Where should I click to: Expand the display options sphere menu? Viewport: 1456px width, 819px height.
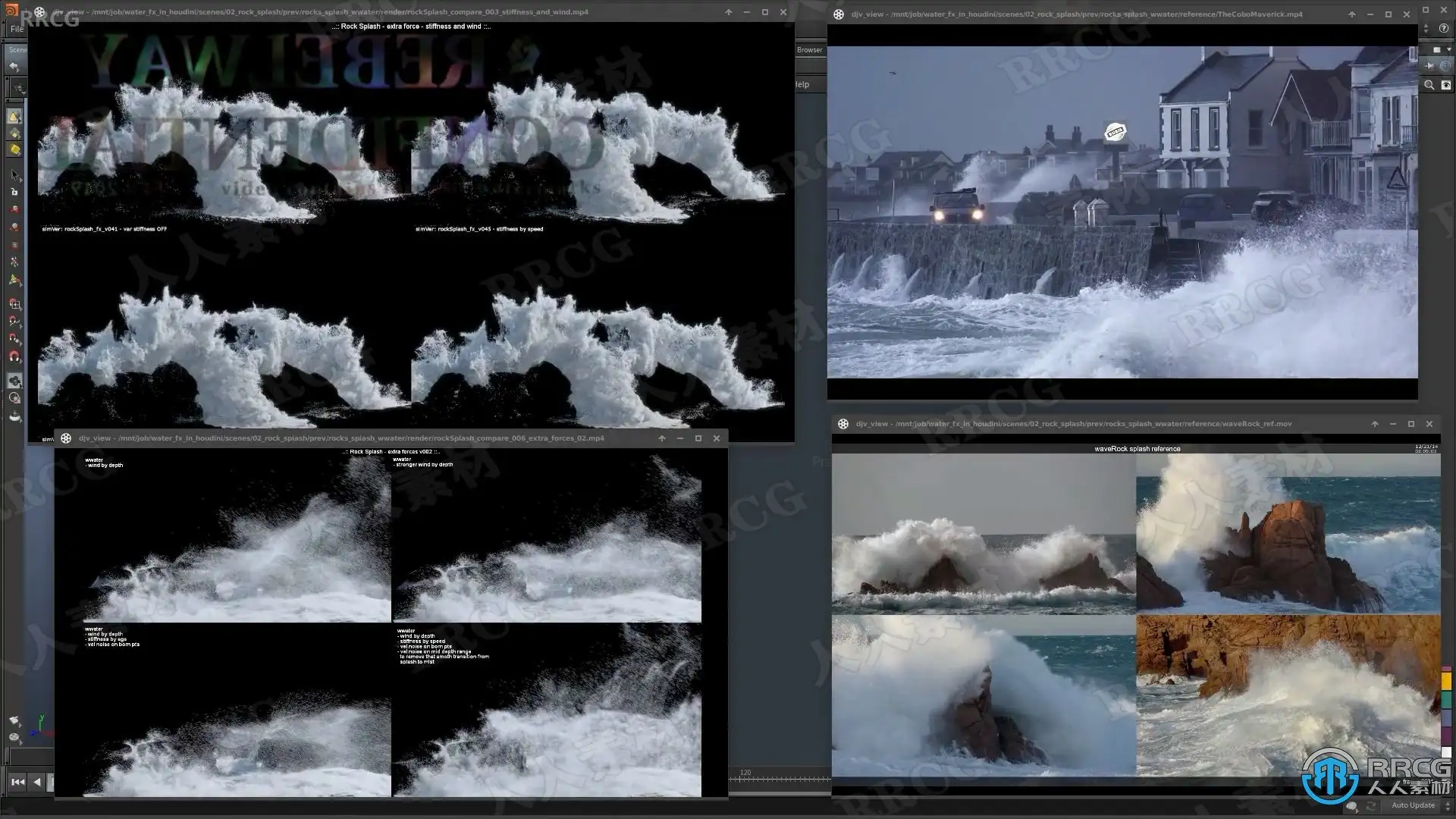point(14,737)
